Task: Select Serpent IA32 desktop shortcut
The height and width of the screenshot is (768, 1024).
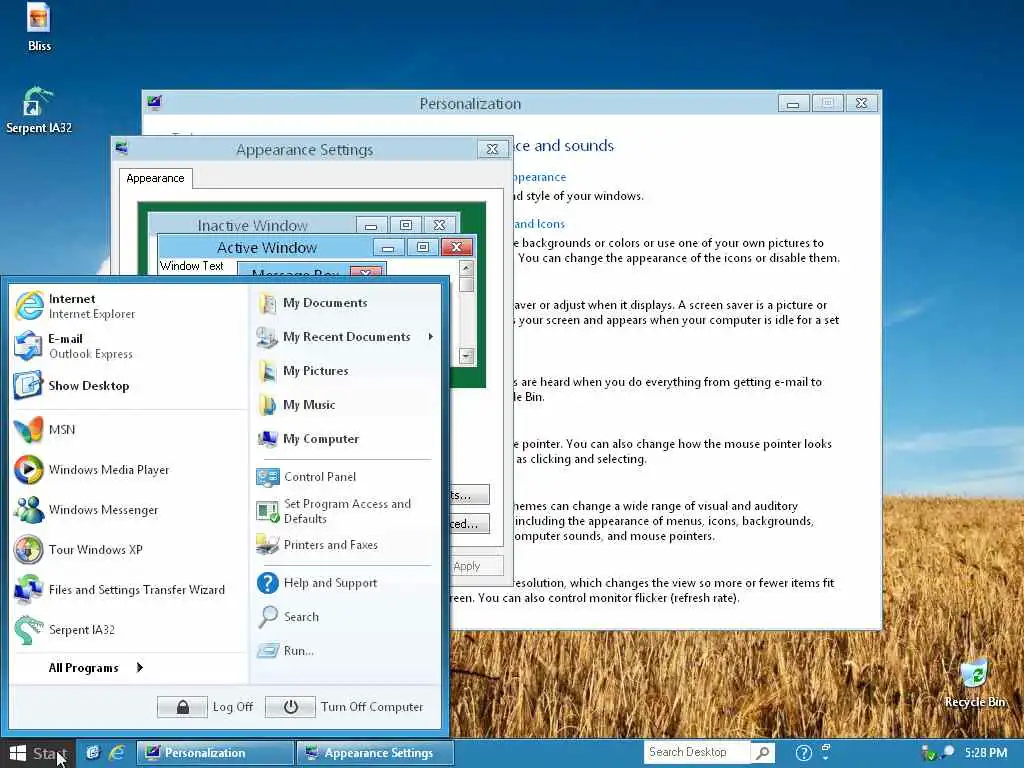Action: pyautogui.click(x=39, y=110)
